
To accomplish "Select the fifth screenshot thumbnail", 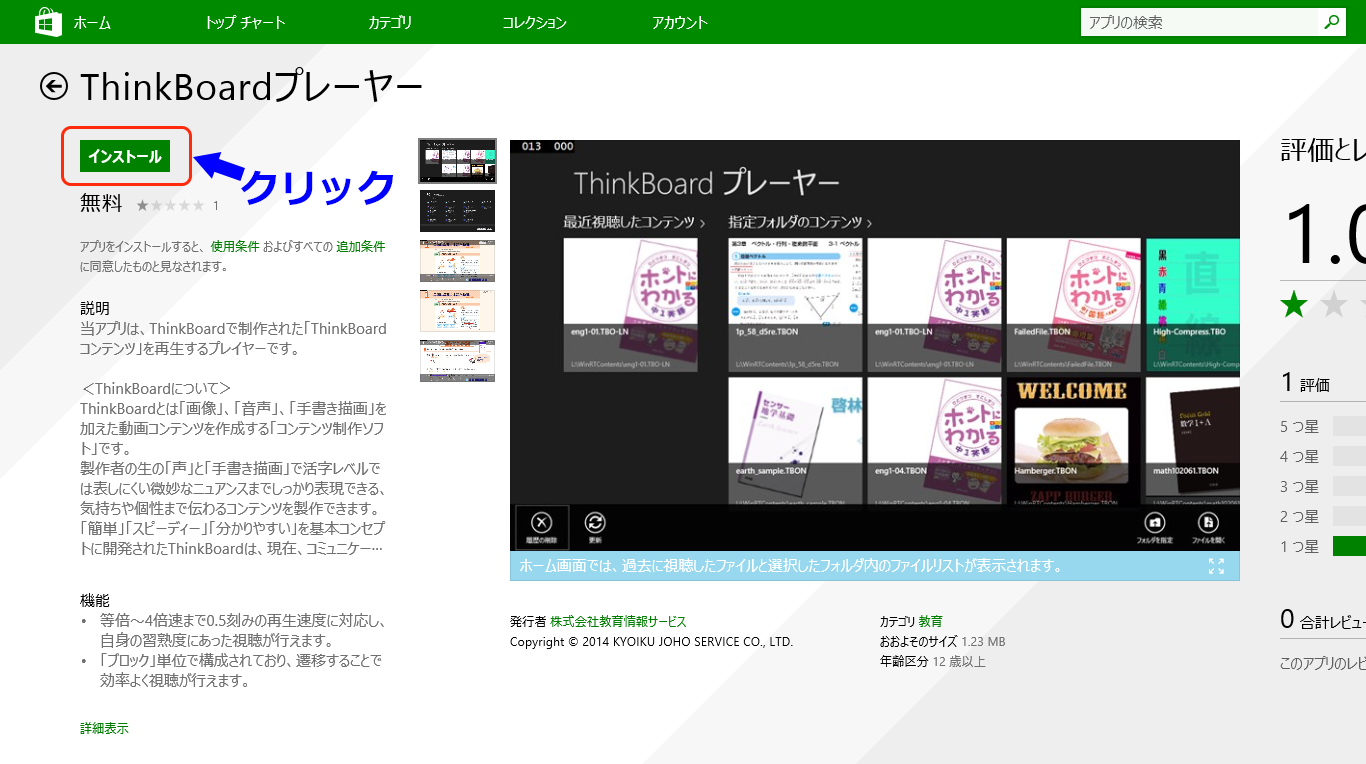I will pyautogui.click(x=457, y=361).
